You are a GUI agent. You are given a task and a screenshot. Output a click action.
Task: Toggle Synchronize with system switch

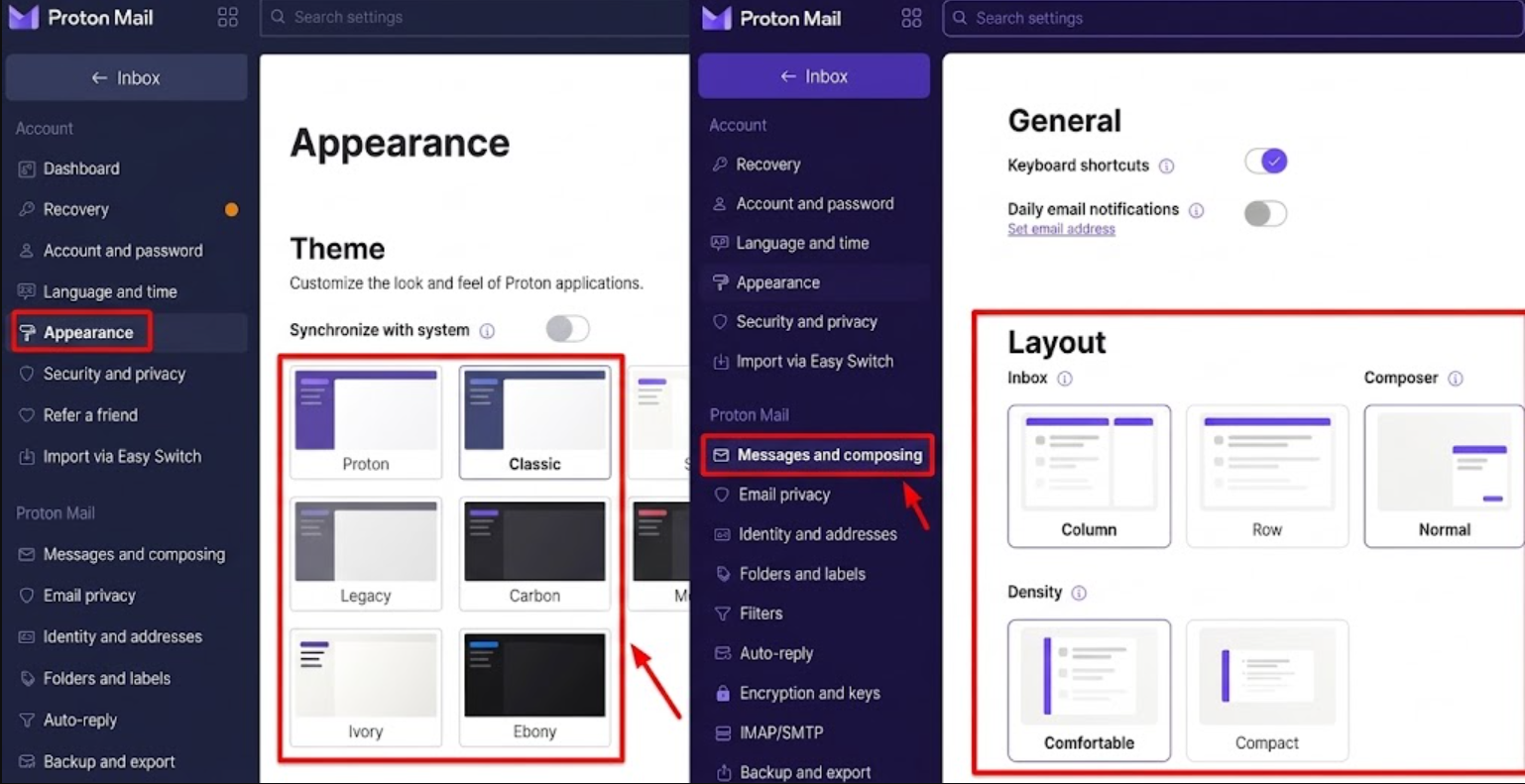pyautogui.click(x=568, y=329)
